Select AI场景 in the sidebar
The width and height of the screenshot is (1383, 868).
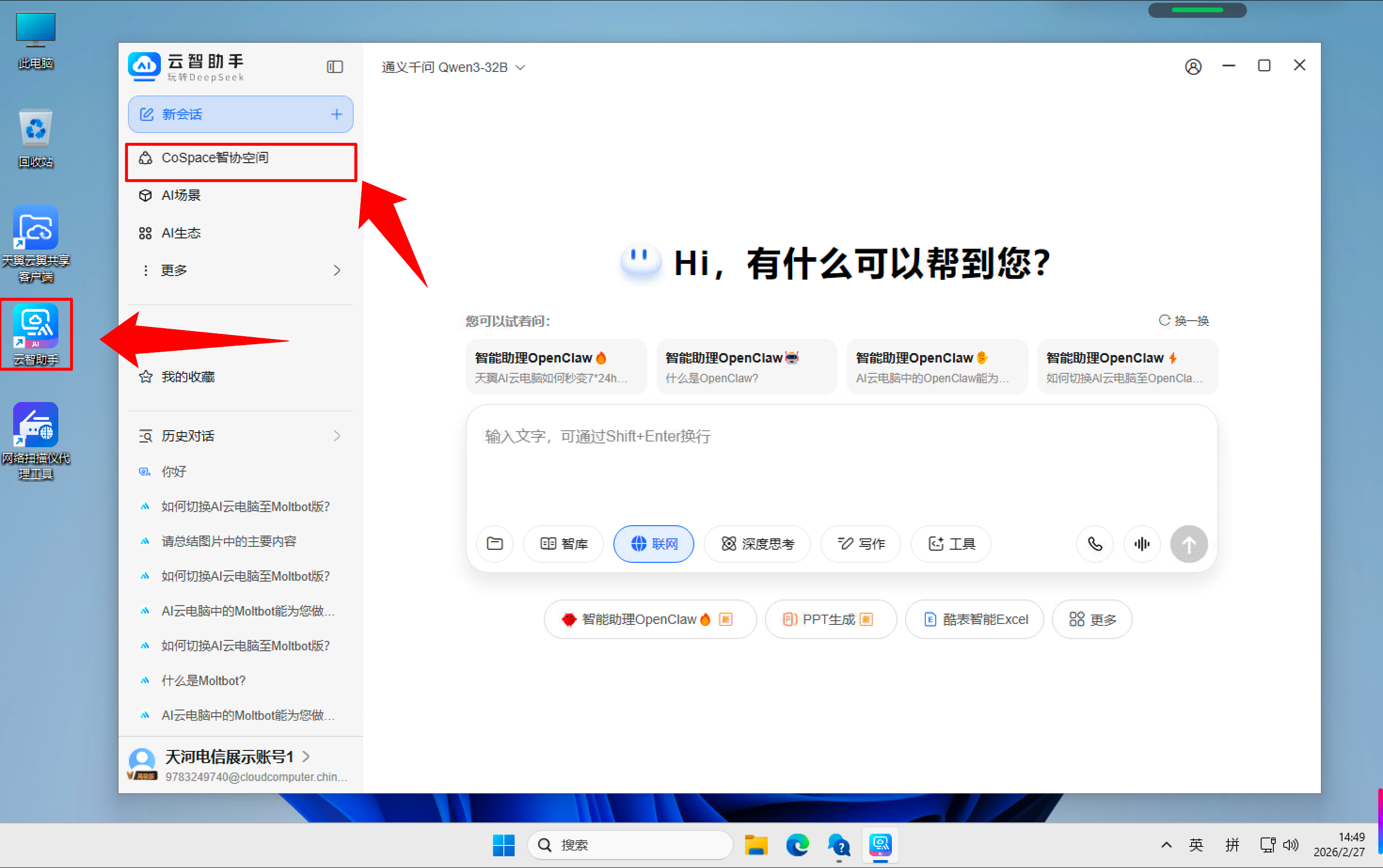(x=181, y=195)
